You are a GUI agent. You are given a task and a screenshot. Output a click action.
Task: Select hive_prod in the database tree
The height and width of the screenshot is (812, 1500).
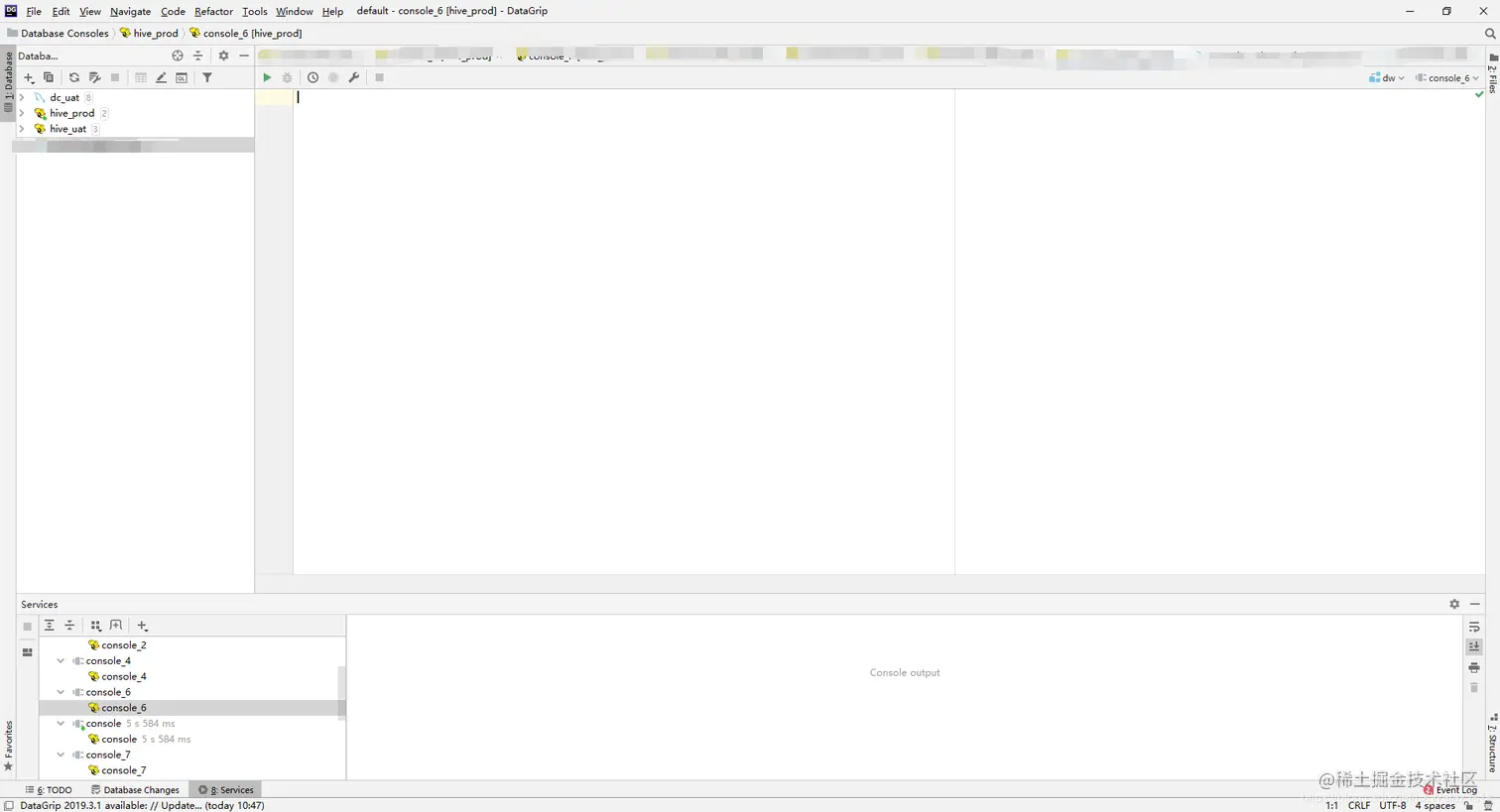tap(71, 113)
